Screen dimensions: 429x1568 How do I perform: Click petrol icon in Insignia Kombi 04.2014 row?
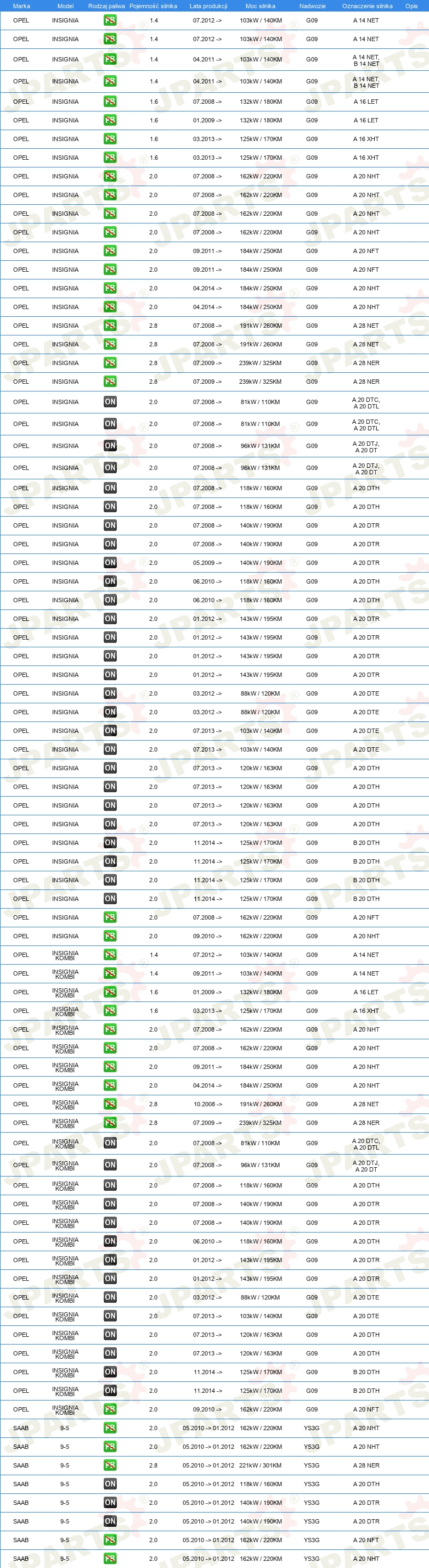pyautogui.click(x=110, y=1085)
